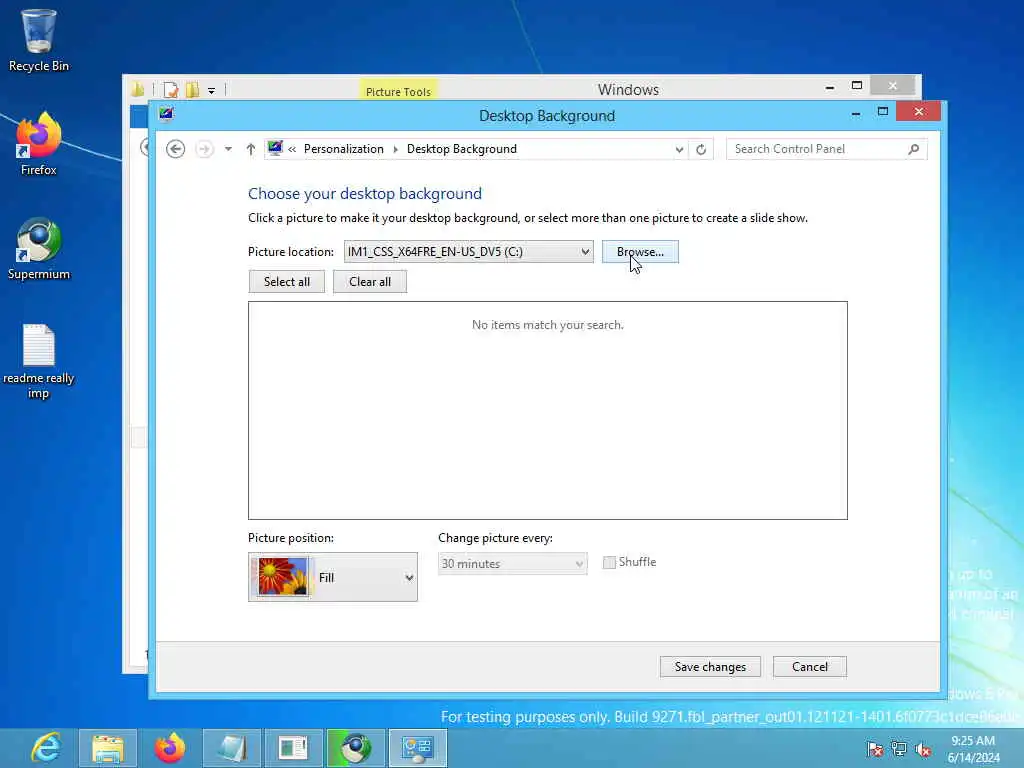Viewport: 1024px width, 768px height.
Task: Toggle the Shuffle checkbox
Action: tap(609, 562)
